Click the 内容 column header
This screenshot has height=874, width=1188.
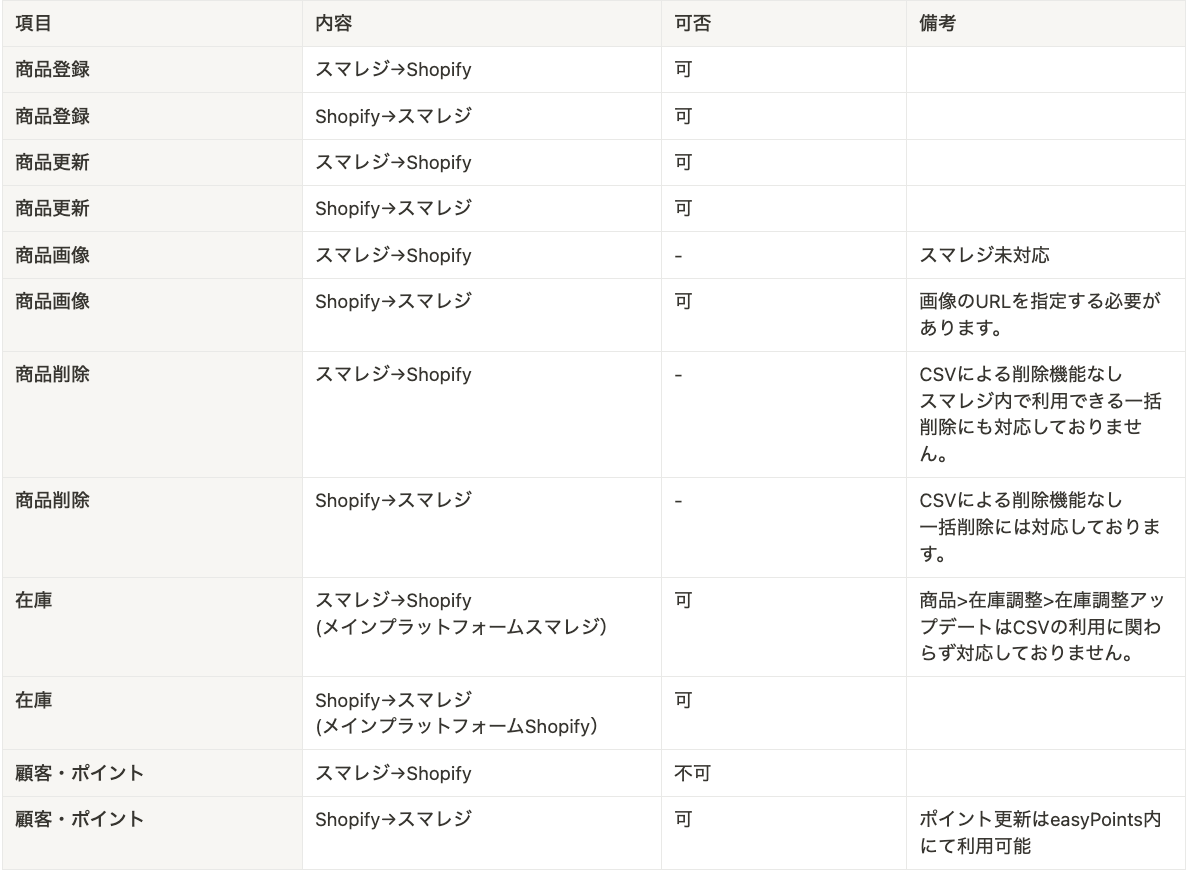333,23
